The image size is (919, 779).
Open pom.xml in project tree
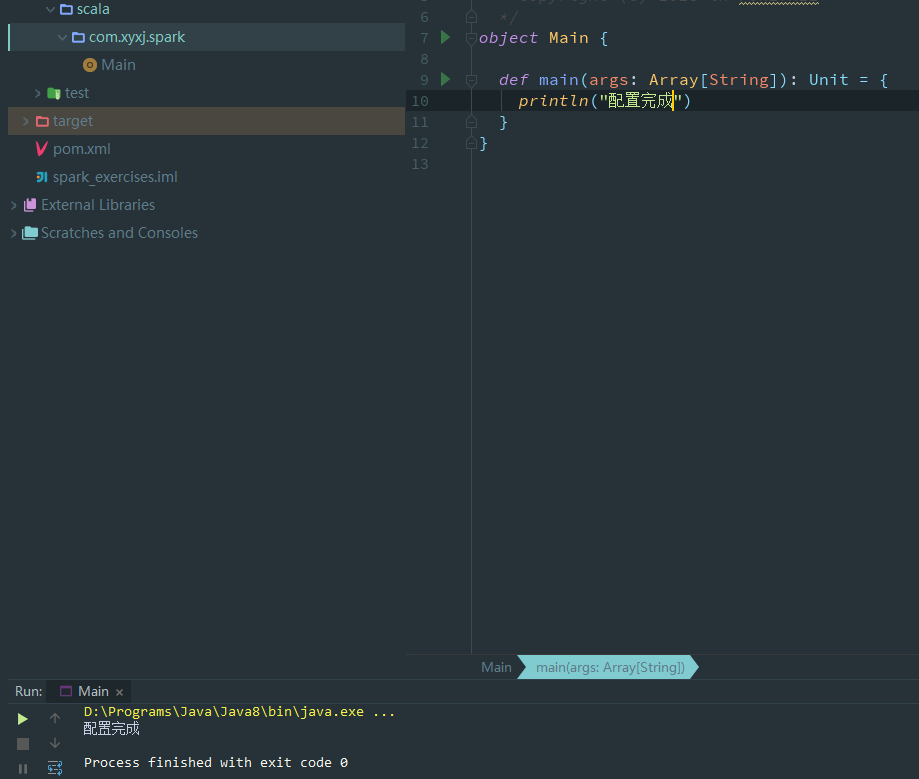click(x=81, y=149)
